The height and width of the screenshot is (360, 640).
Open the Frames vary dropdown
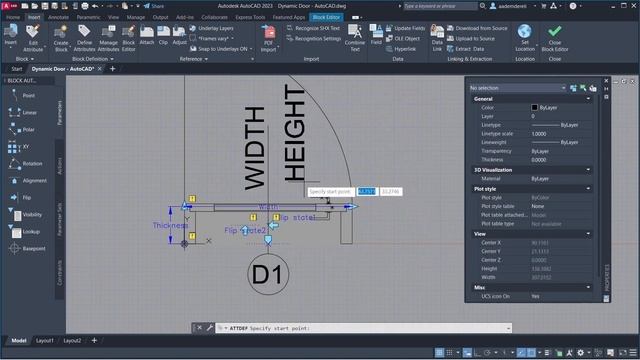point(213,38)
